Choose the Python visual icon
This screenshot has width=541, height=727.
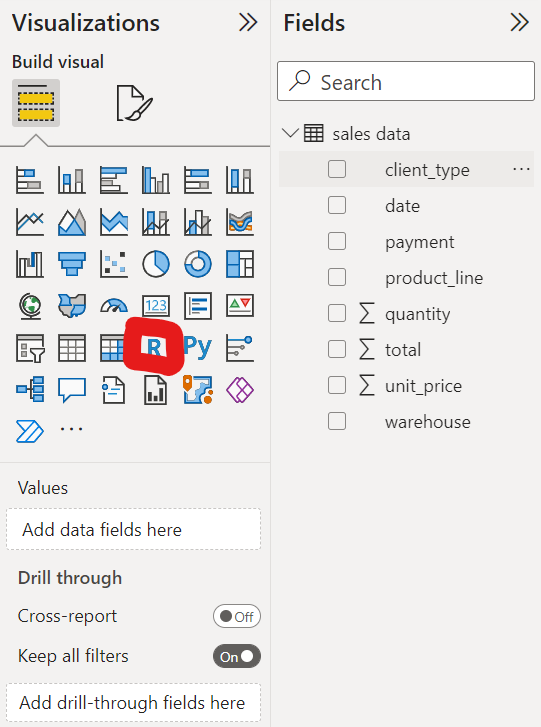tap(197, 347)
